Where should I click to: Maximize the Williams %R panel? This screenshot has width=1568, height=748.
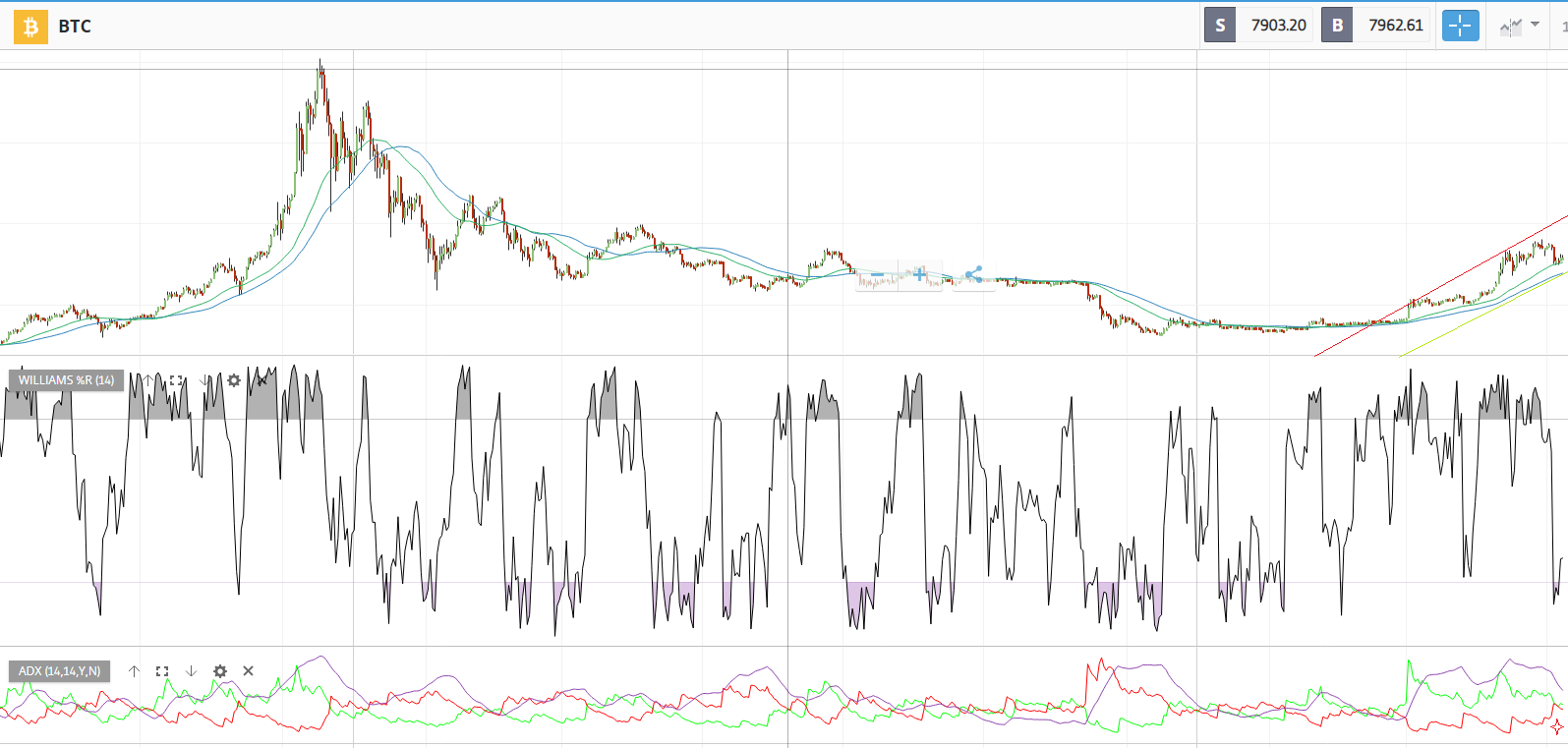point(176,380)
